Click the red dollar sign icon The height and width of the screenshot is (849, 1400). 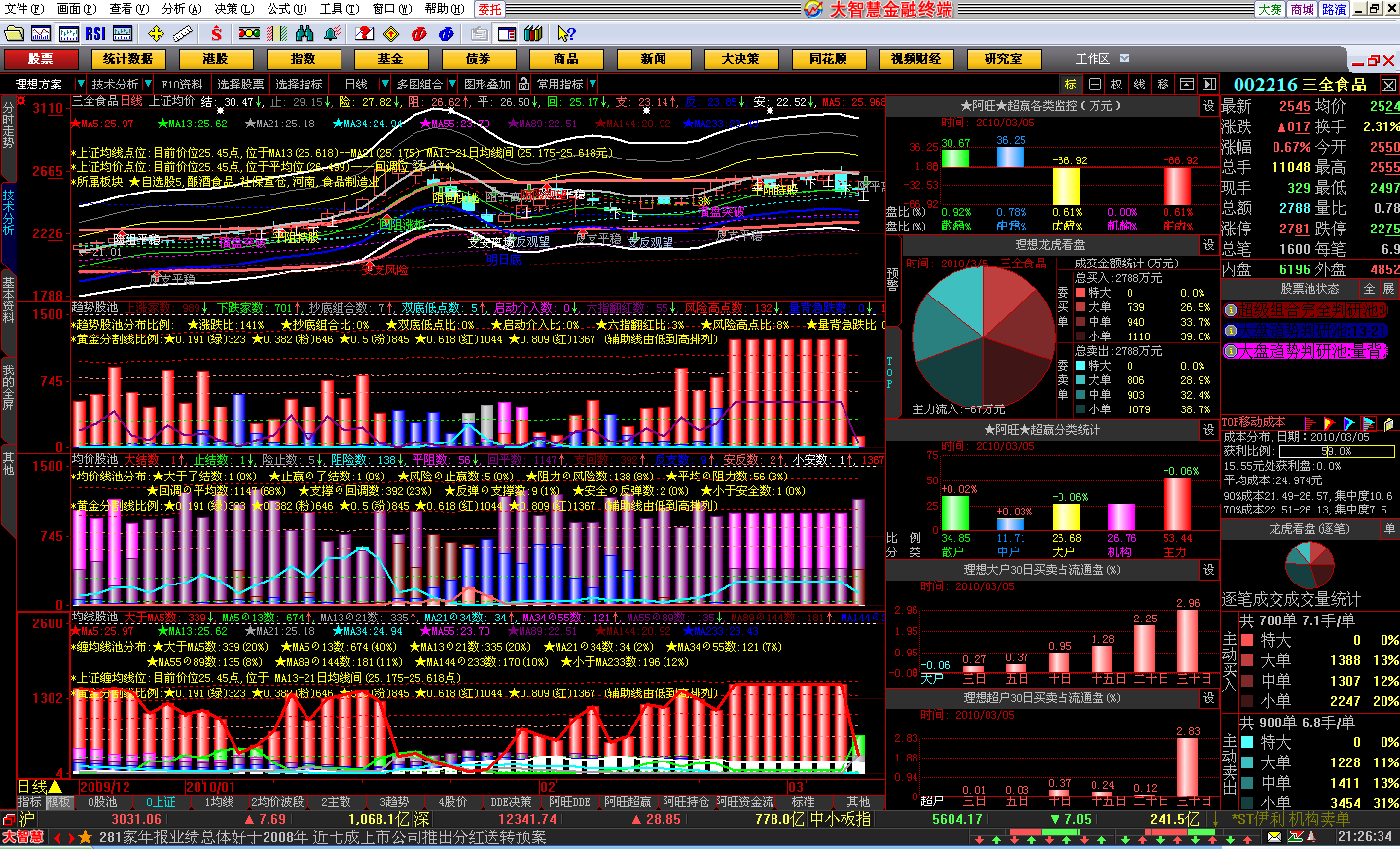coord(216,33)
